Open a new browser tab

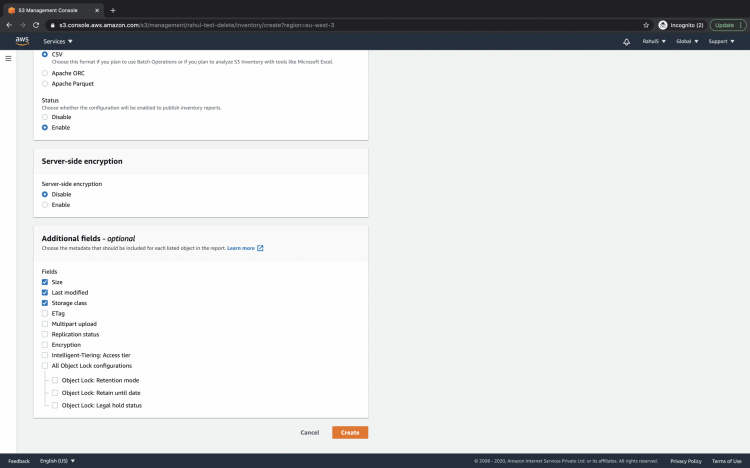[x=112, y=9]
